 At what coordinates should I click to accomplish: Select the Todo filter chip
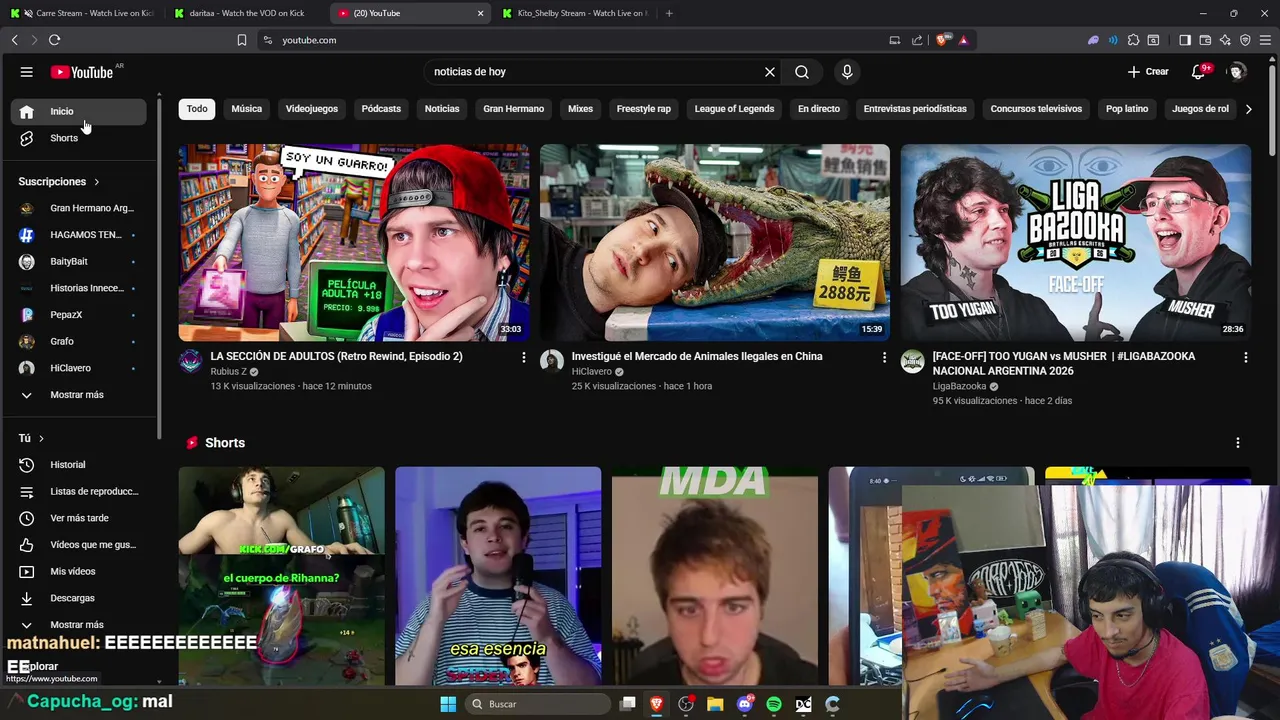(x=197, y=109)
